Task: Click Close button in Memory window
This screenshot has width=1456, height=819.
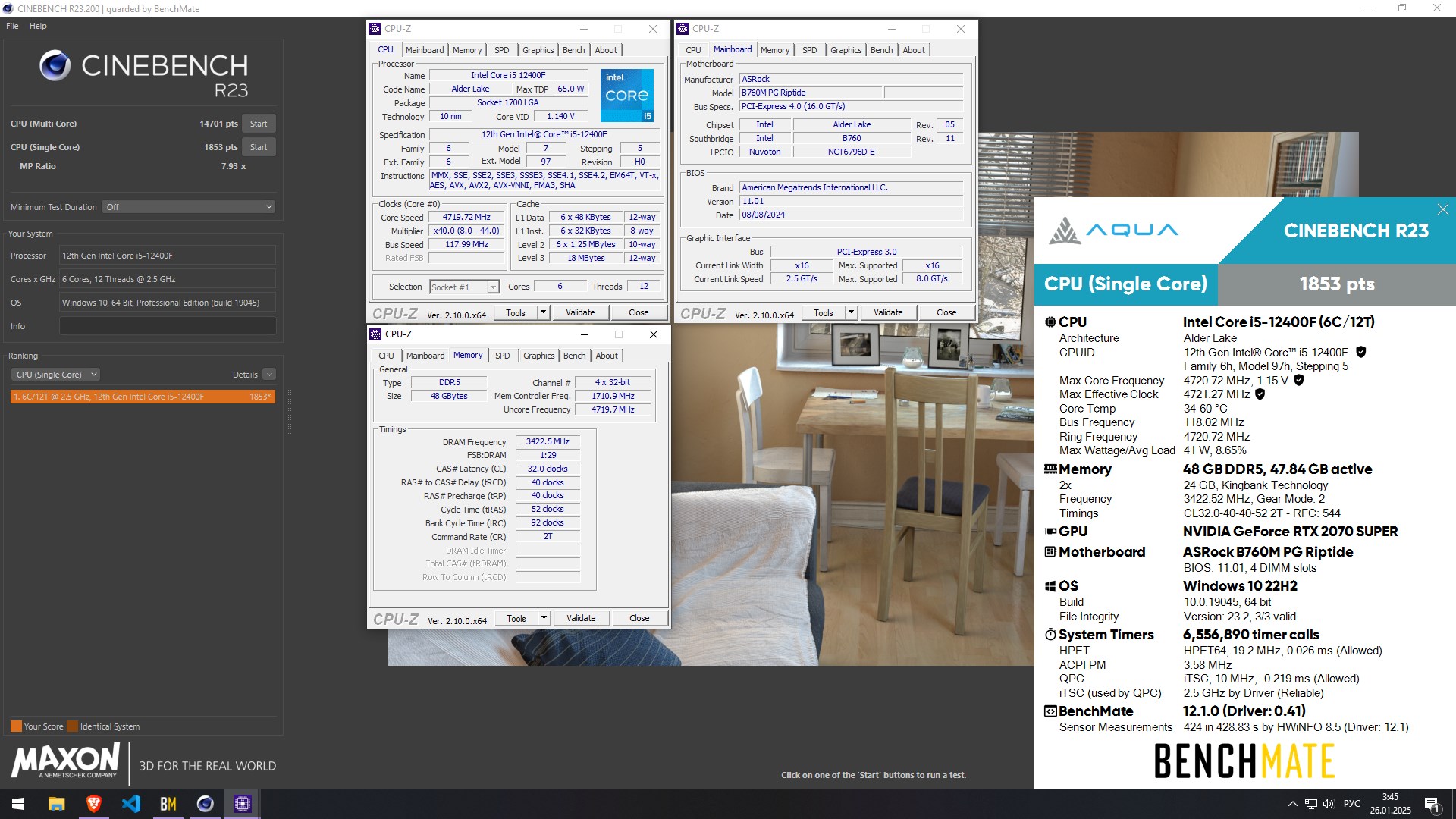Action: (639, 618)
